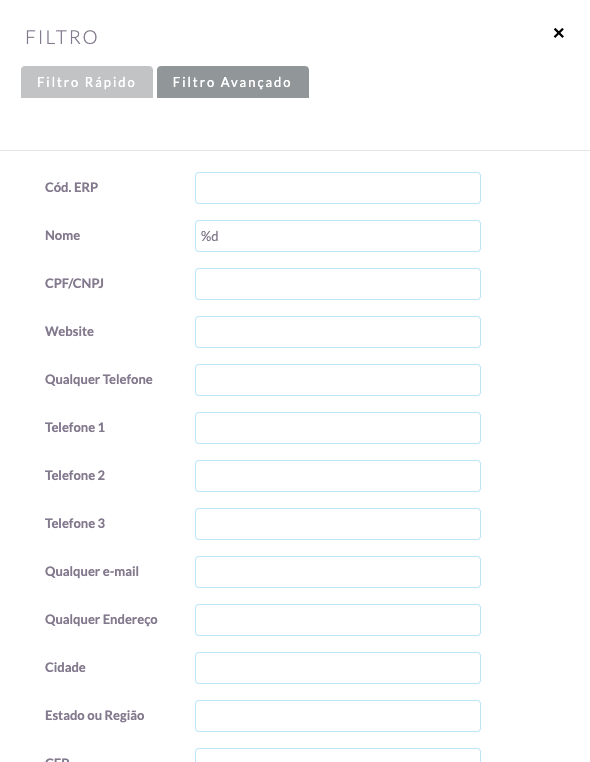Select the Qualquer Endereço input field
Screen dimensions: 590x762
click(338, 620)
